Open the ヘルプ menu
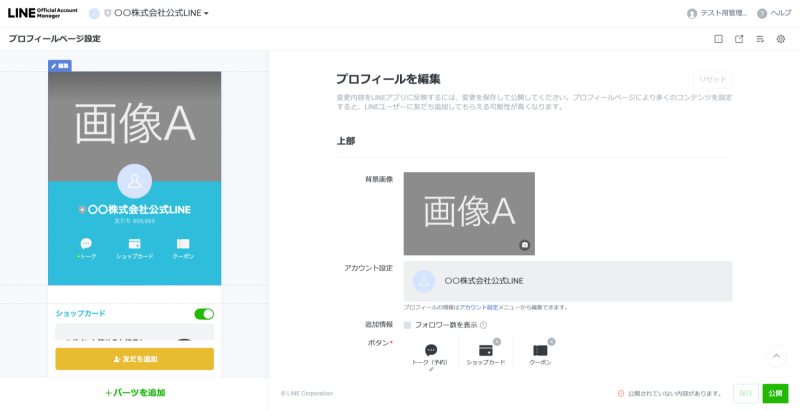800x410 pixels. (774, 13)
